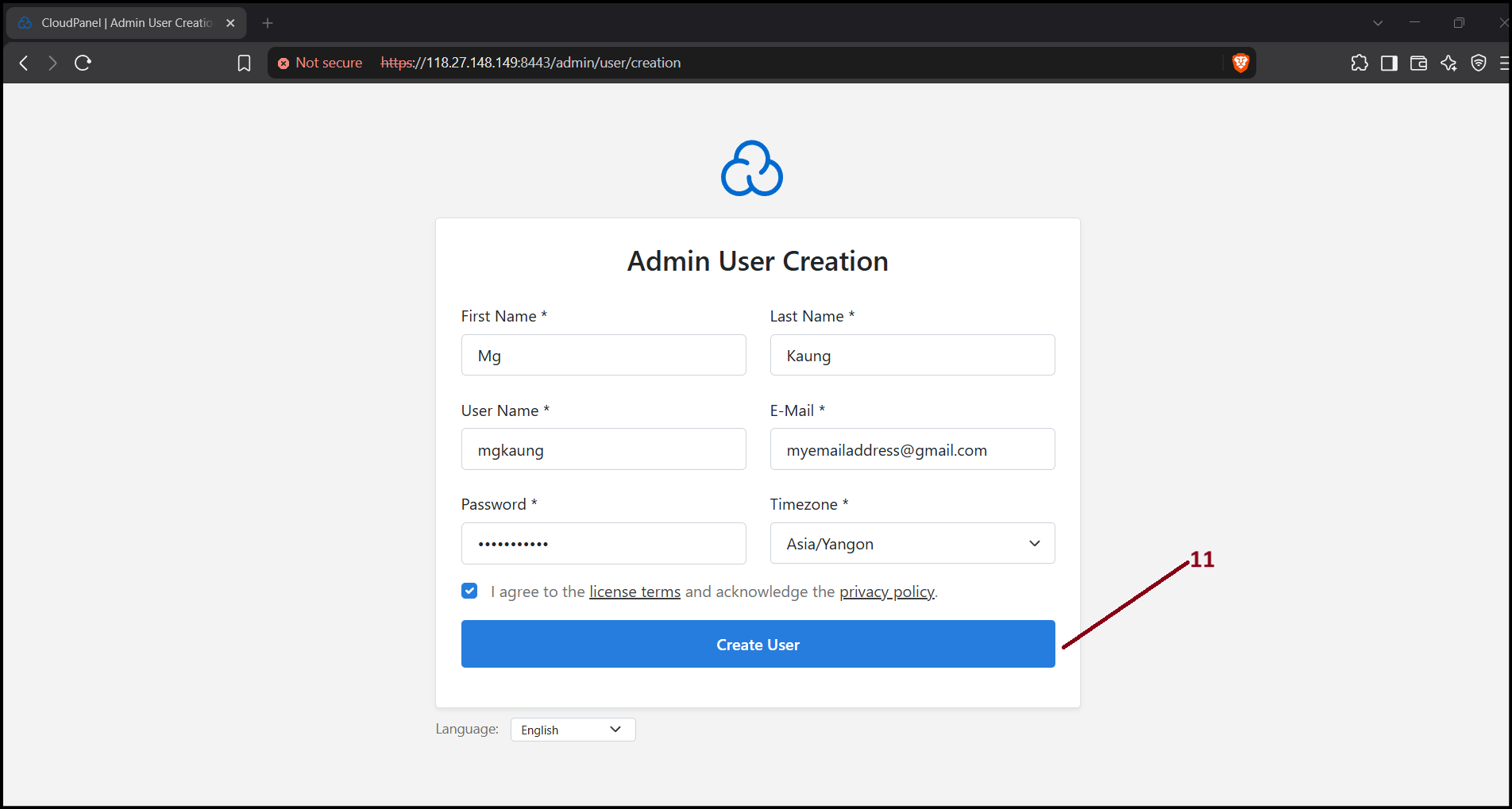Screen dimensions: 1512x809
Task: Click the Brave Shields lion icon
Action: (1240, 63)
